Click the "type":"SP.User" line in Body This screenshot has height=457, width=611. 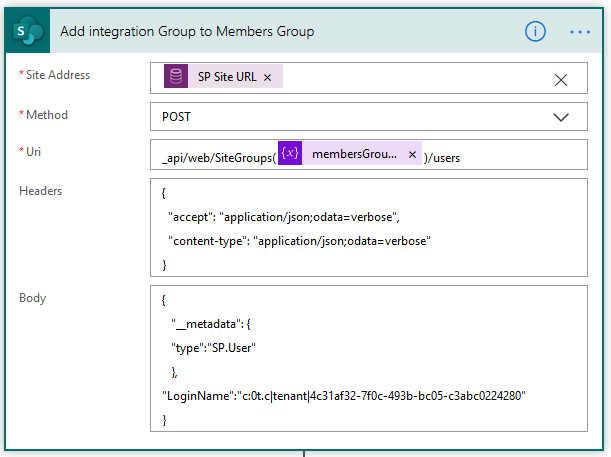coord(212,347)
